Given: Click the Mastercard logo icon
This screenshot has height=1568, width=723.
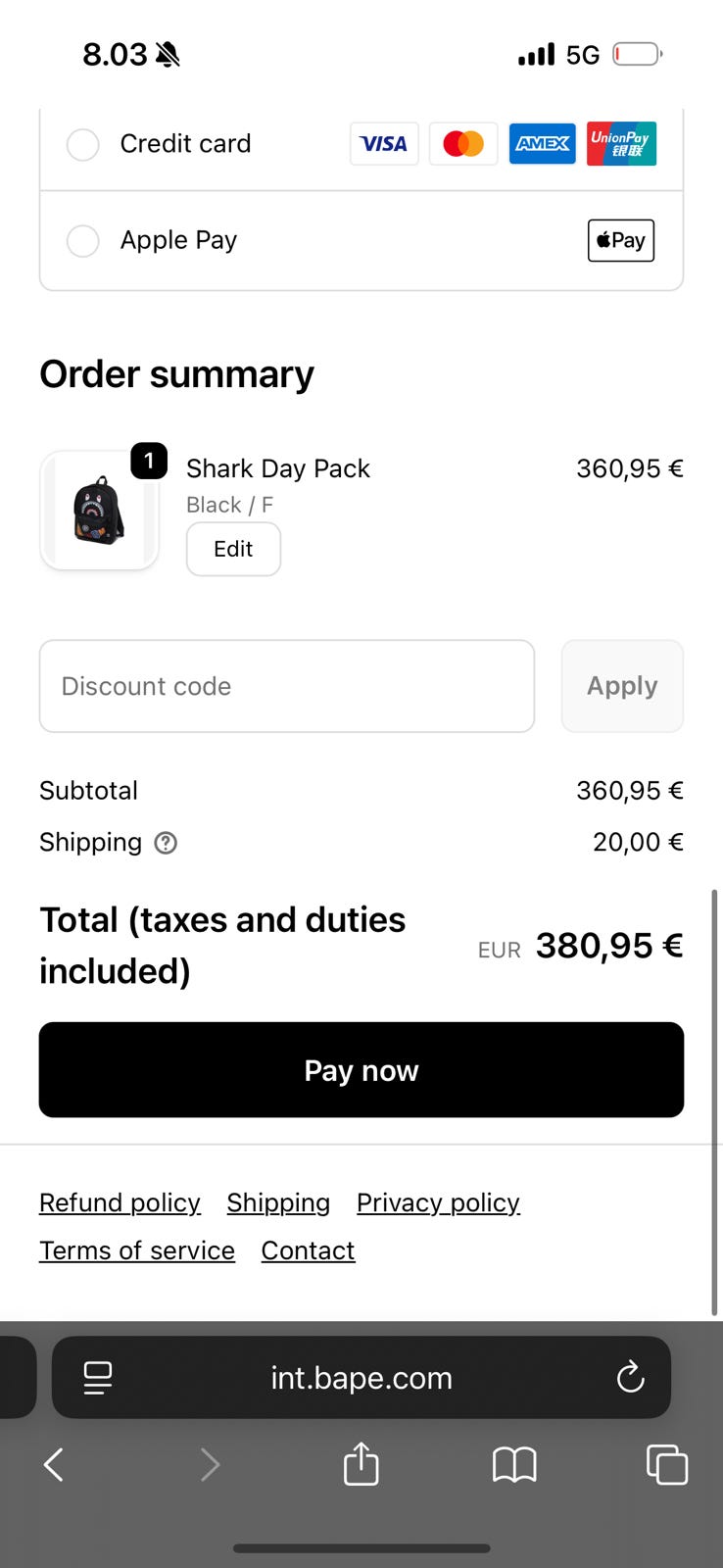Looking at the screenshot, I should (x=463, y=144).
